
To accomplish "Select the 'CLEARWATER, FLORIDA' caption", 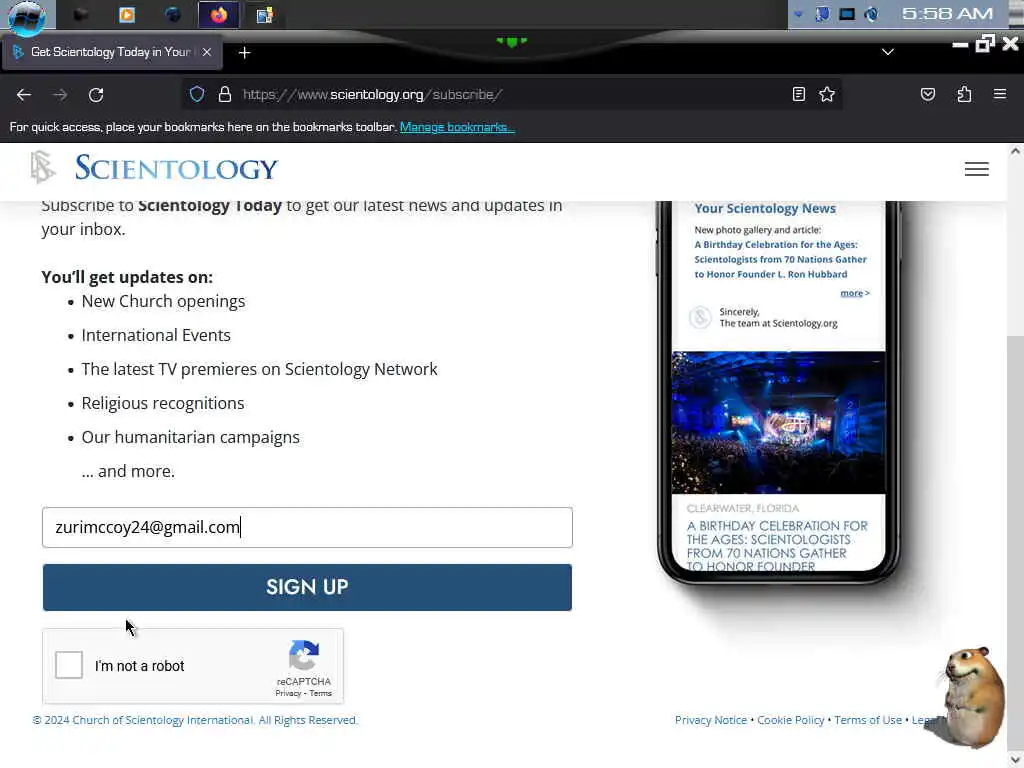I will [743, 508].
